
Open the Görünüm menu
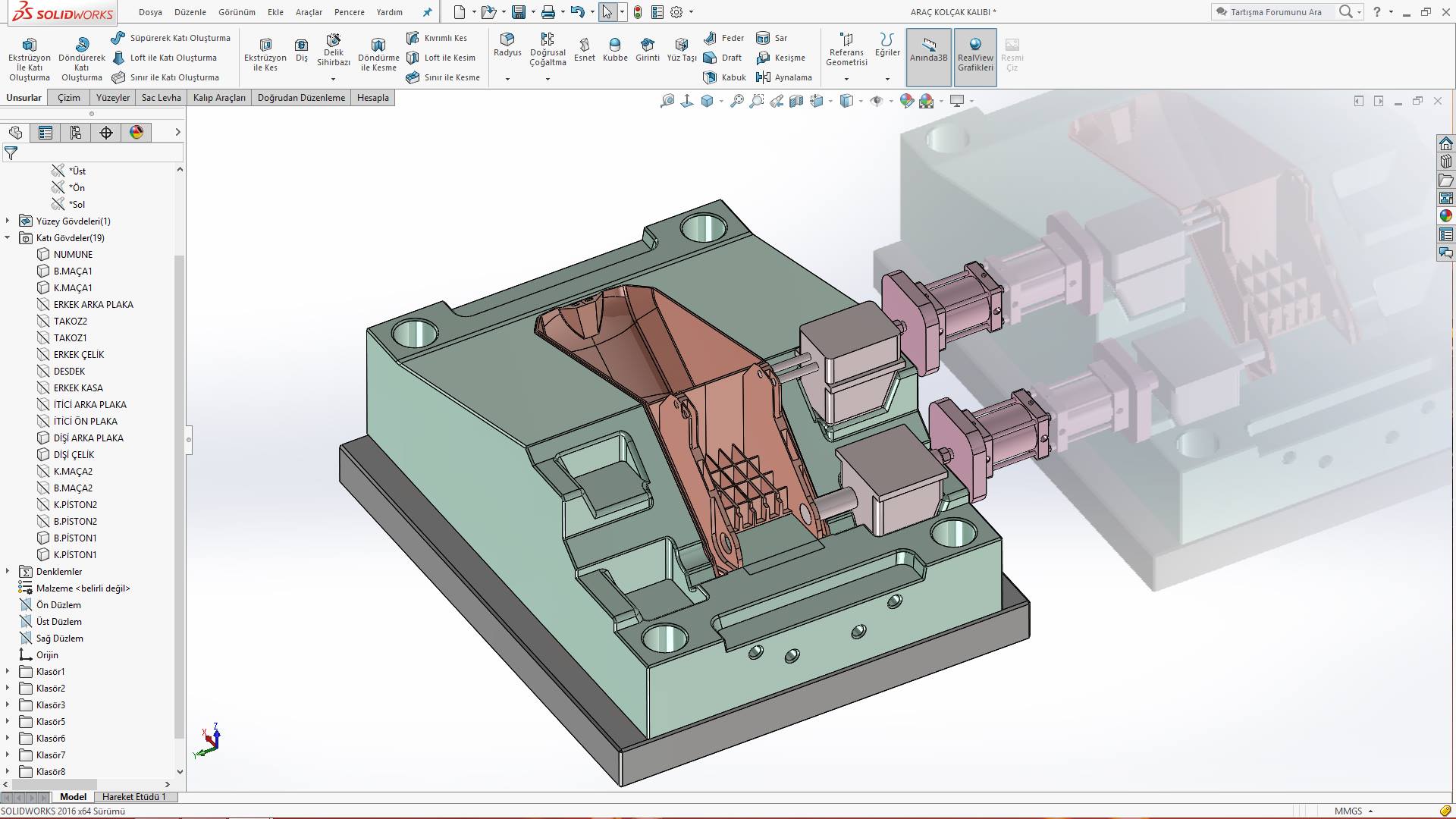pos(237,12)
